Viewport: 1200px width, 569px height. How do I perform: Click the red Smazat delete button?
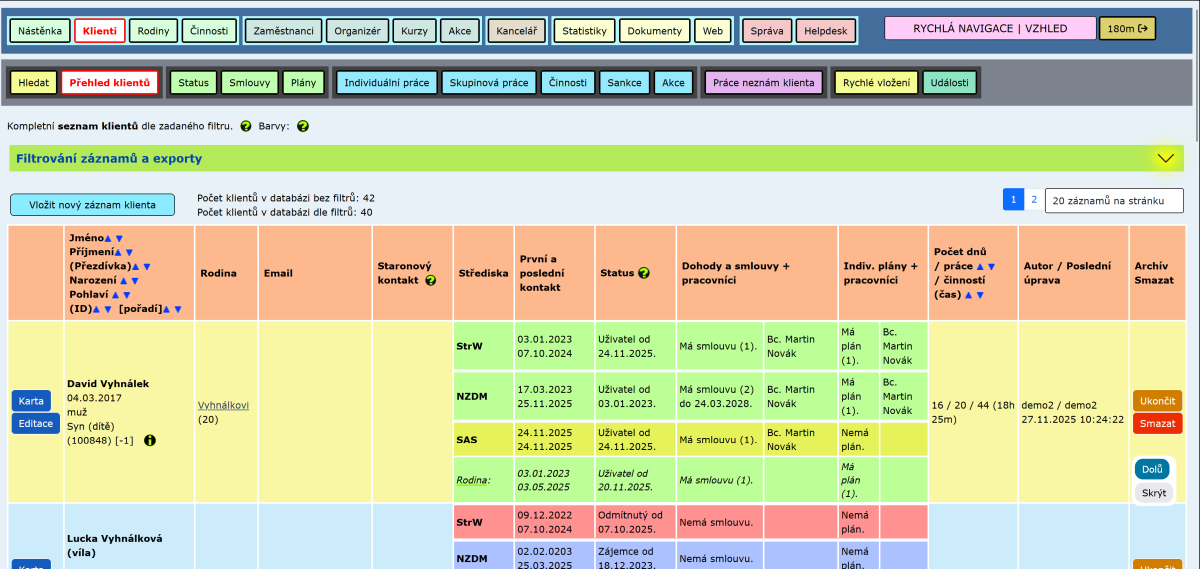click(x=1157, y=424)
